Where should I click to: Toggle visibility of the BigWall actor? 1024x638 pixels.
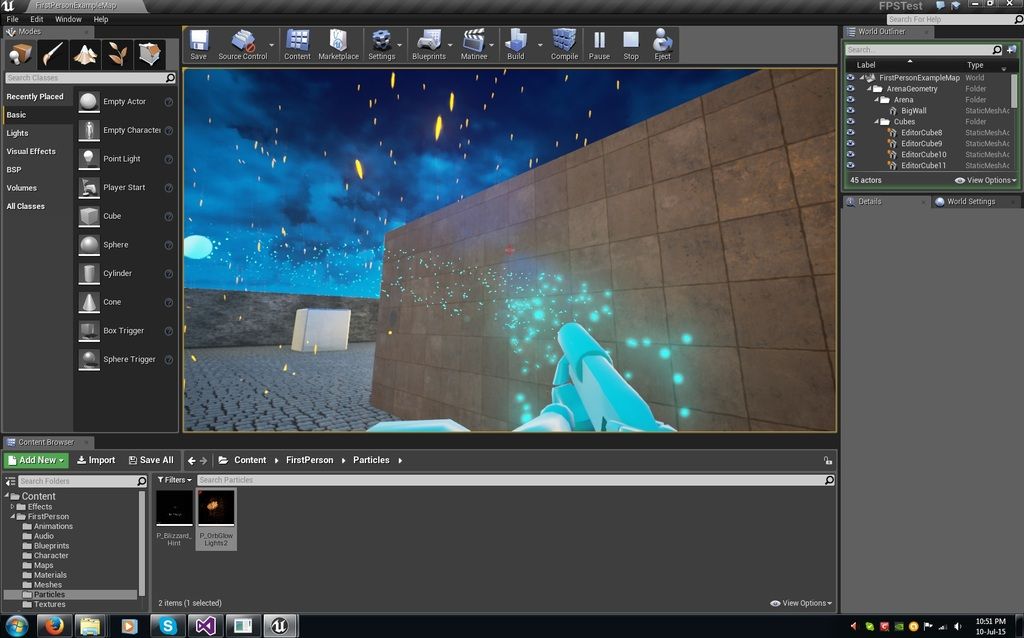850,111
